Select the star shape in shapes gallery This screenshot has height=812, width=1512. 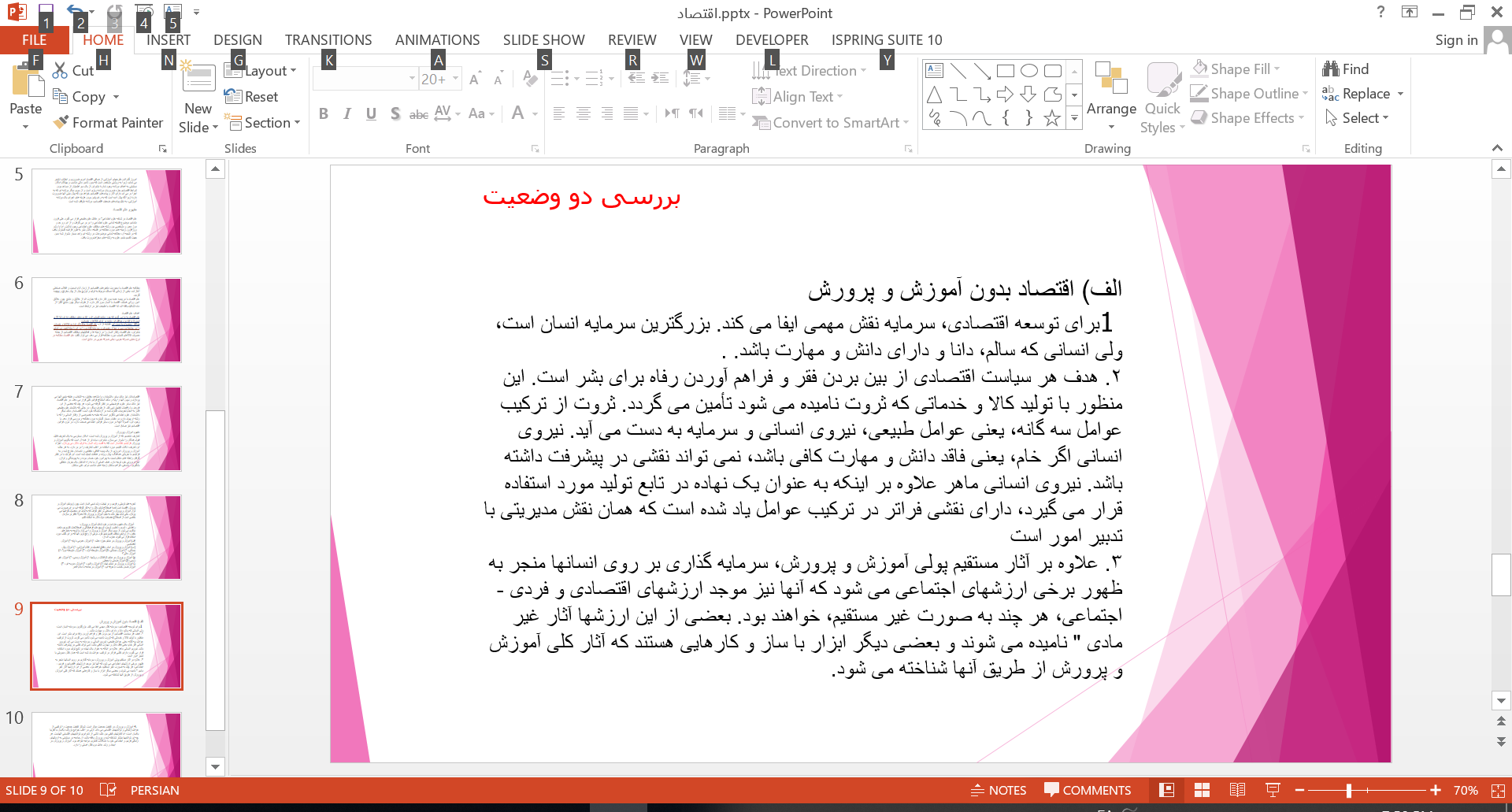tap(1052, 118)
